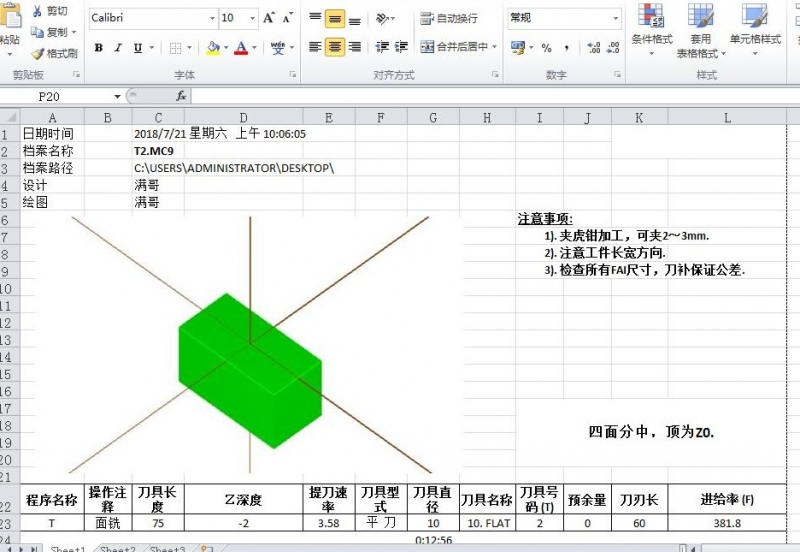Click the font color A icon

[x=241, y=48]
